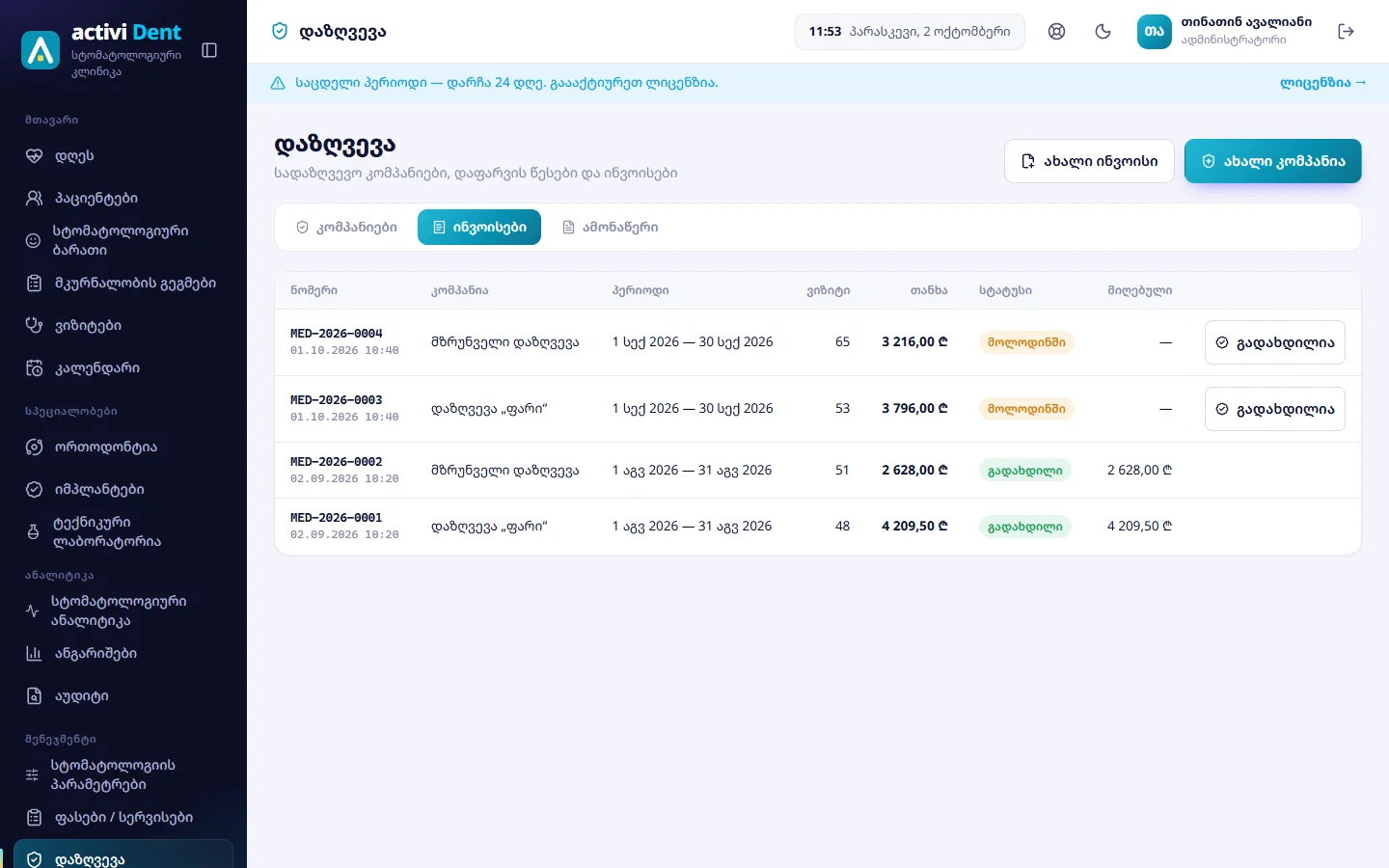The image size is (1389, 868).
Task: Open სტომატოლოგიური ბარათი page
Action: click(123, 241)
